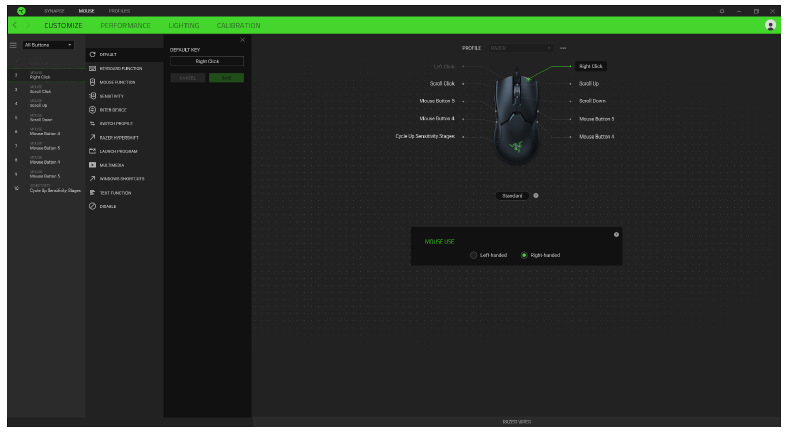Click Scroll Down label on mouse diagram
Viewport: 790px width, 437px height.
pyautogui.click(x=592, y=101)
